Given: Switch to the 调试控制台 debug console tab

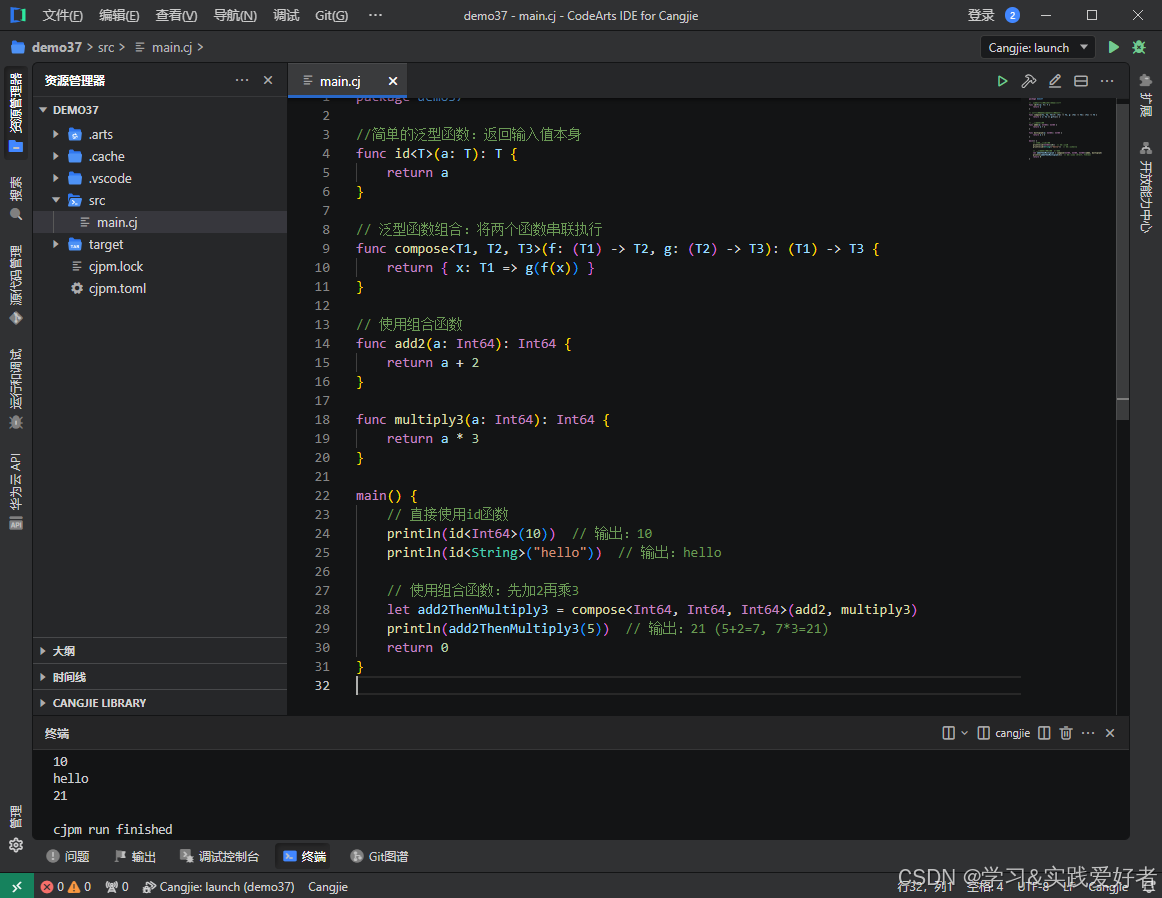Looking at the screenshot, I should click(219, 856).
